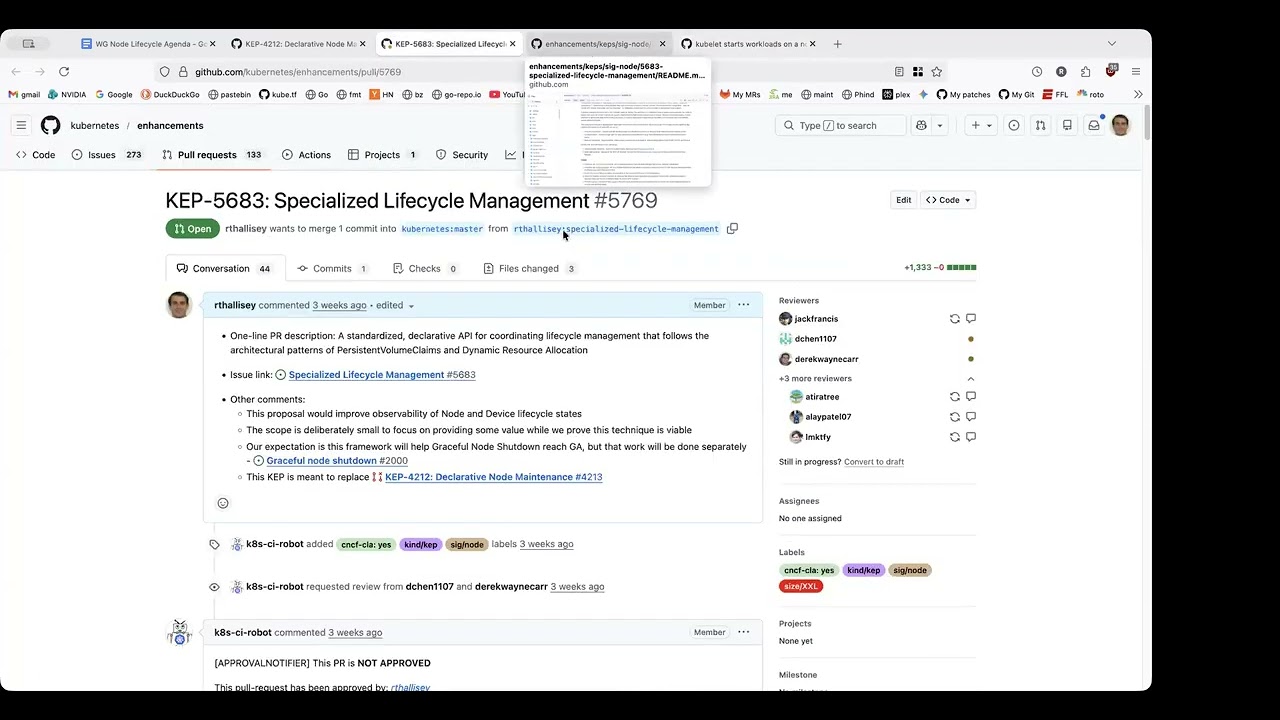Click the size/XXL label
This screenshot has height=720, width=1280.
click(801, 586)
